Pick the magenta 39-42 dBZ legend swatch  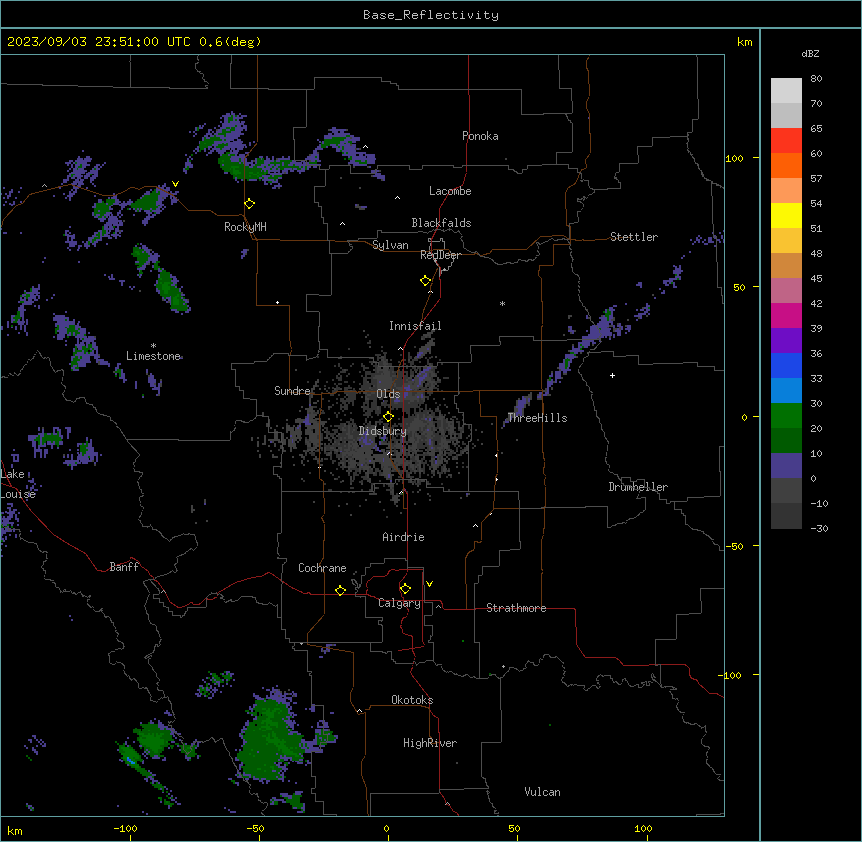point(786,315)
